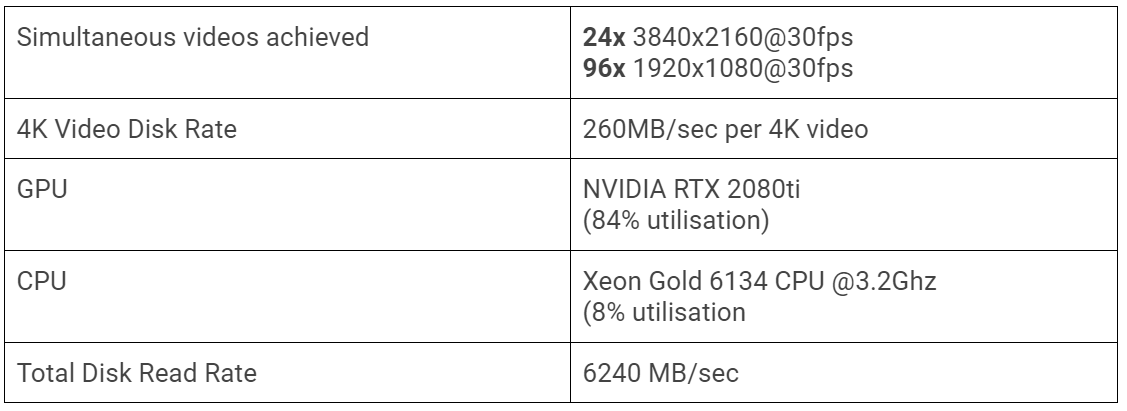Click the '6240 MB/sec' value cell
Screen dimensions: 1127x411
(845, 372)
